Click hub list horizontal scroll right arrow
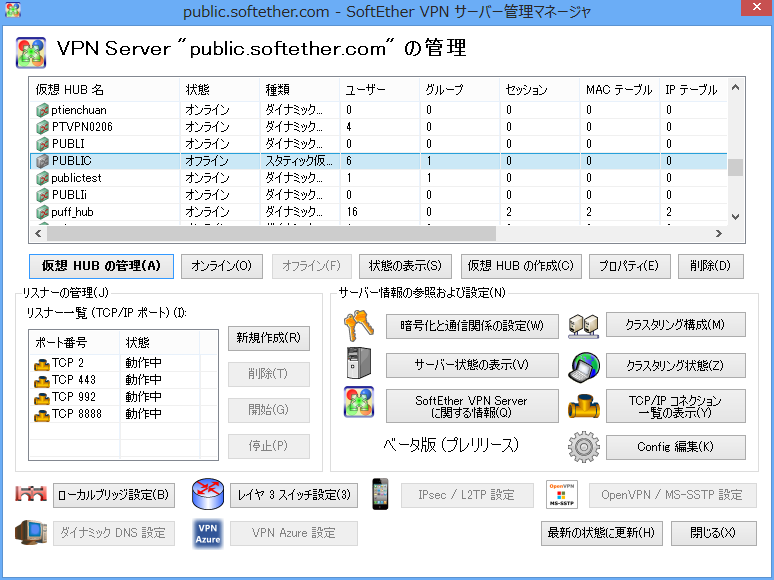774x580 pixels. tap(719, 233)
